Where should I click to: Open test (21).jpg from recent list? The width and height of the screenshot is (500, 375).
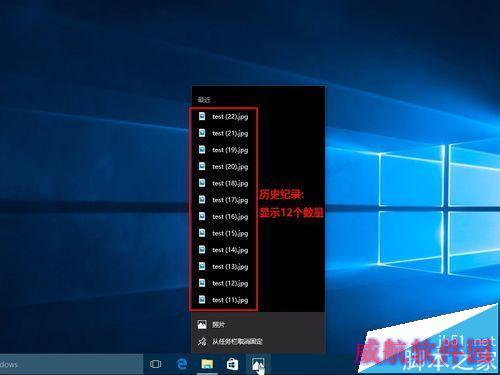(x=258, y=133)
